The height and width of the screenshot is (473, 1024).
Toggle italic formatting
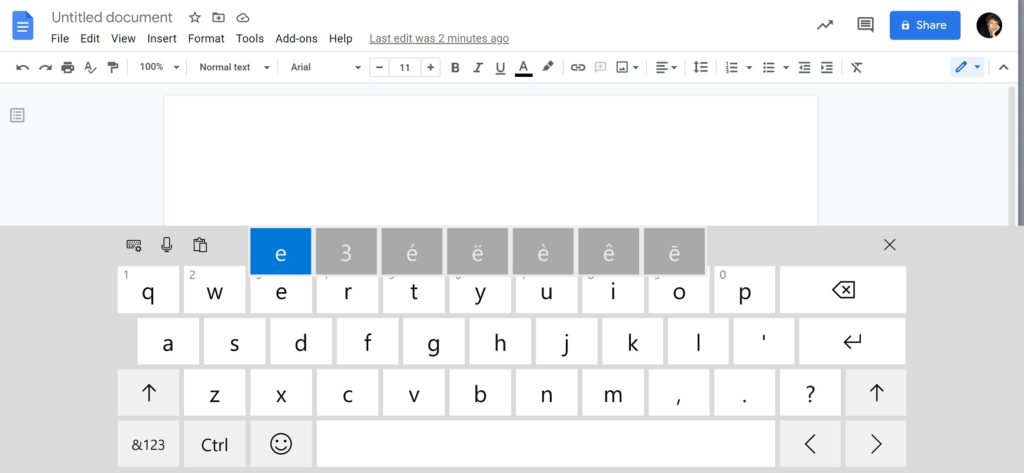click(478, 67)
